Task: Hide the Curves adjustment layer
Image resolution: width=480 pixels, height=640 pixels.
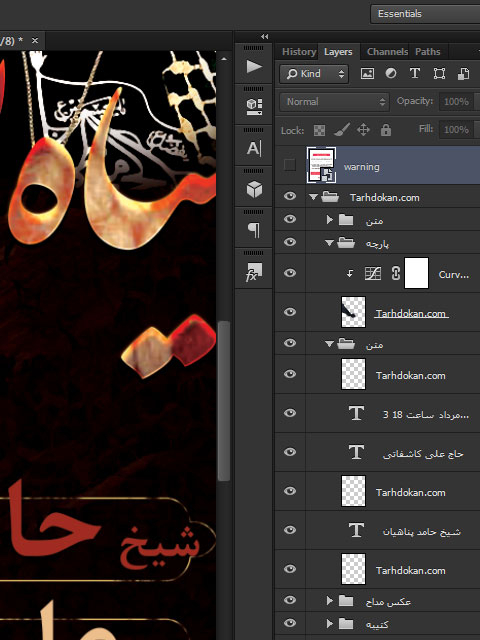Action: (x=290, y=273)
